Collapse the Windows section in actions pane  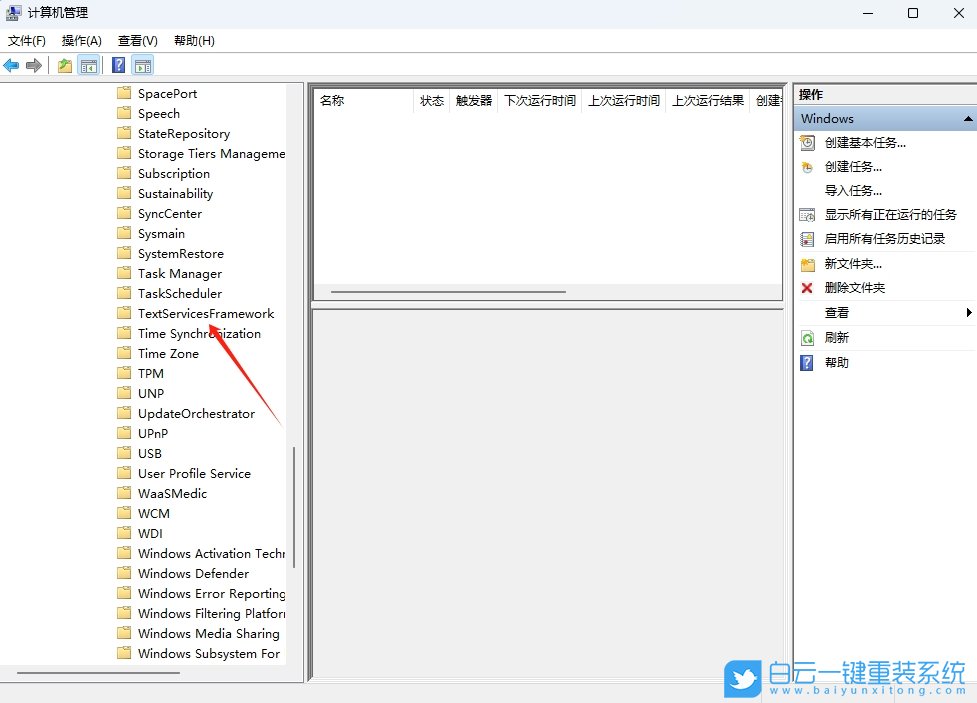pyautogui.click(x=967, y=119)
